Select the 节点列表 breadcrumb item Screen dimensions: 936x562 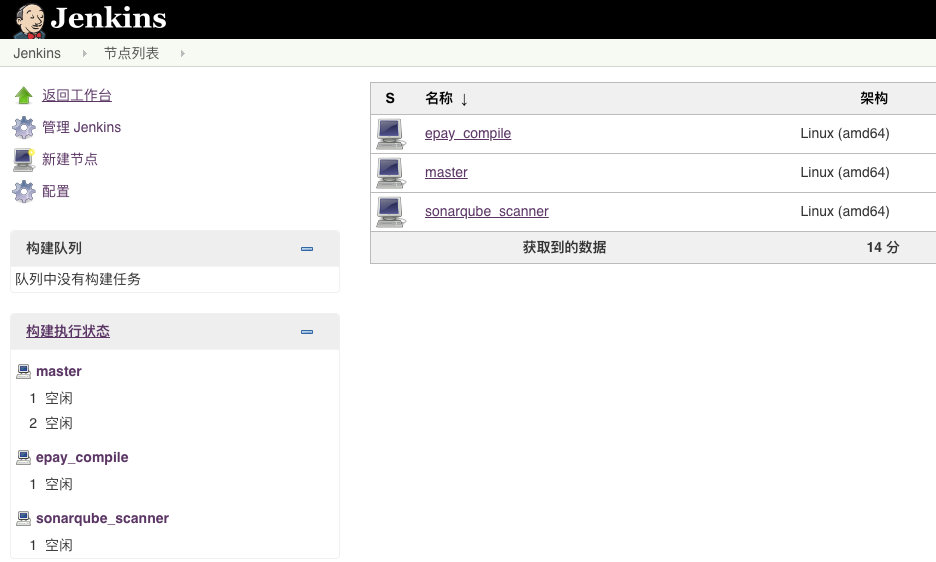(131, 54)
